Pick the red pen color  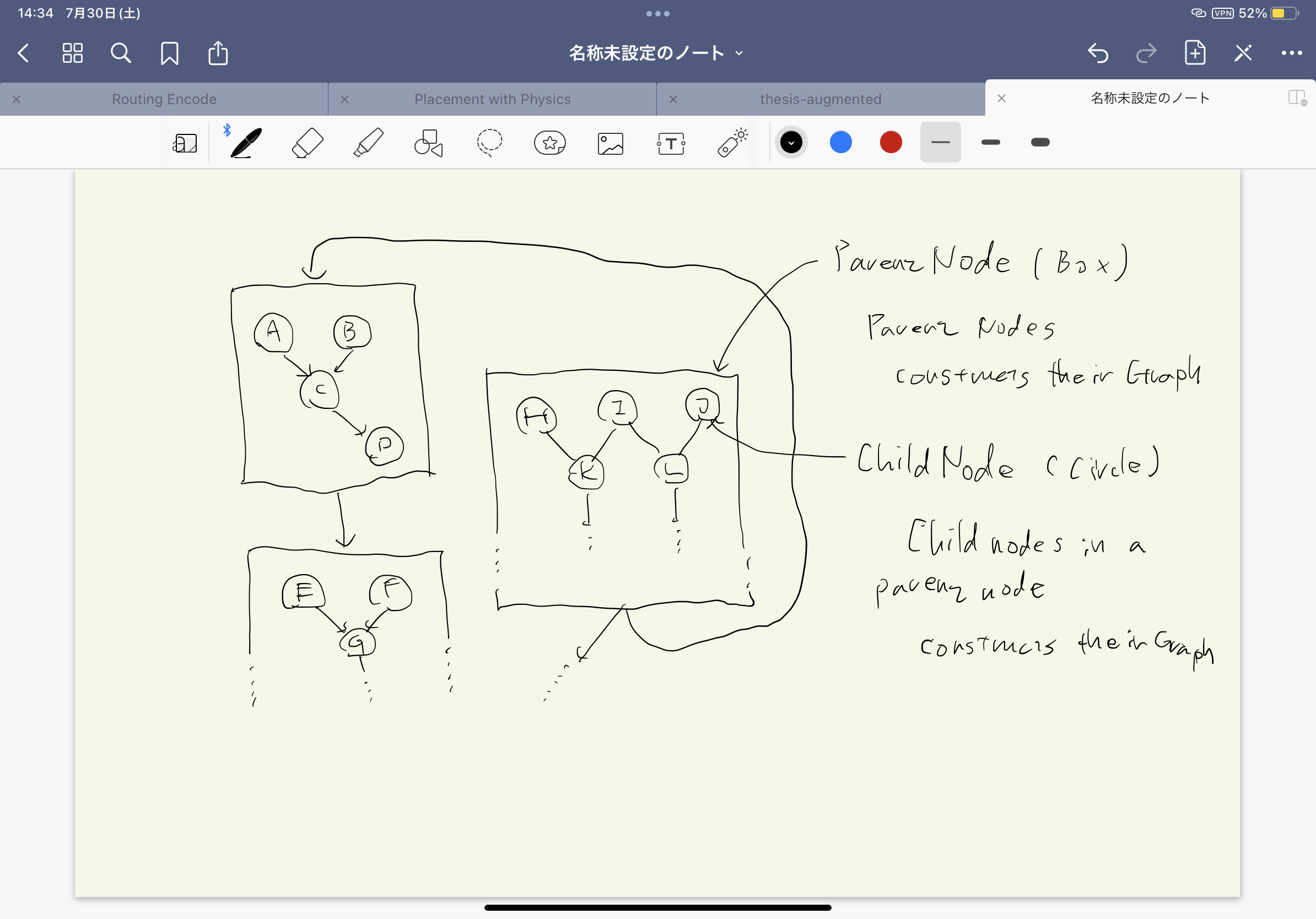pos(890,143)
